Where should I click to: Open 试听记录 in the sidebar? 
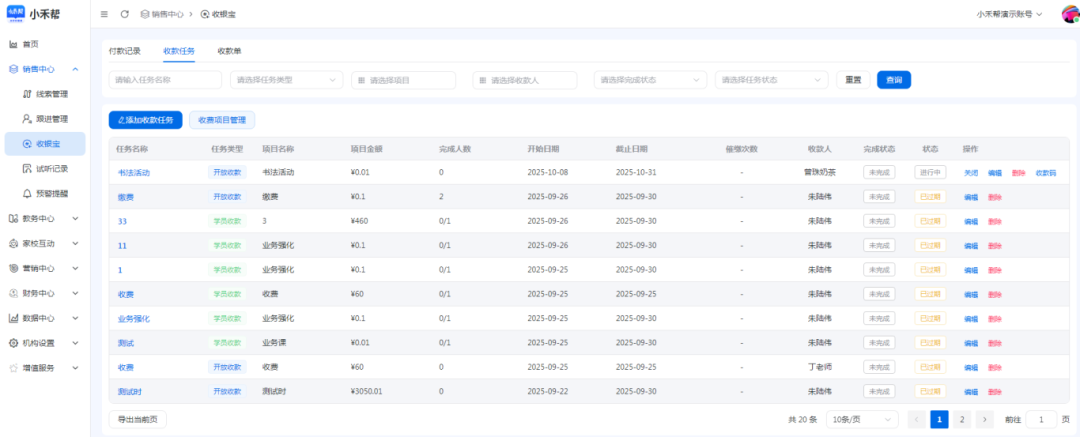51,169
